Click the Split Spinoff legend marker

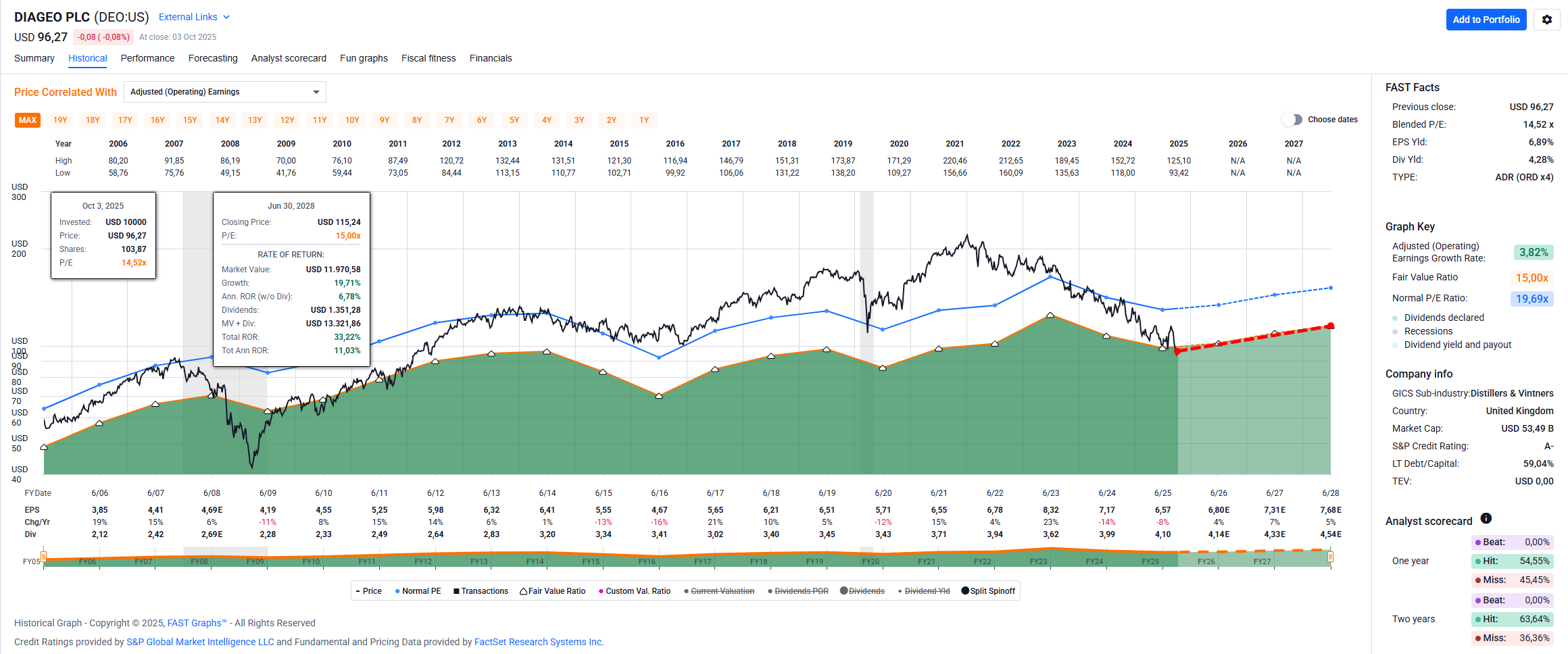[x=965, y=591]
